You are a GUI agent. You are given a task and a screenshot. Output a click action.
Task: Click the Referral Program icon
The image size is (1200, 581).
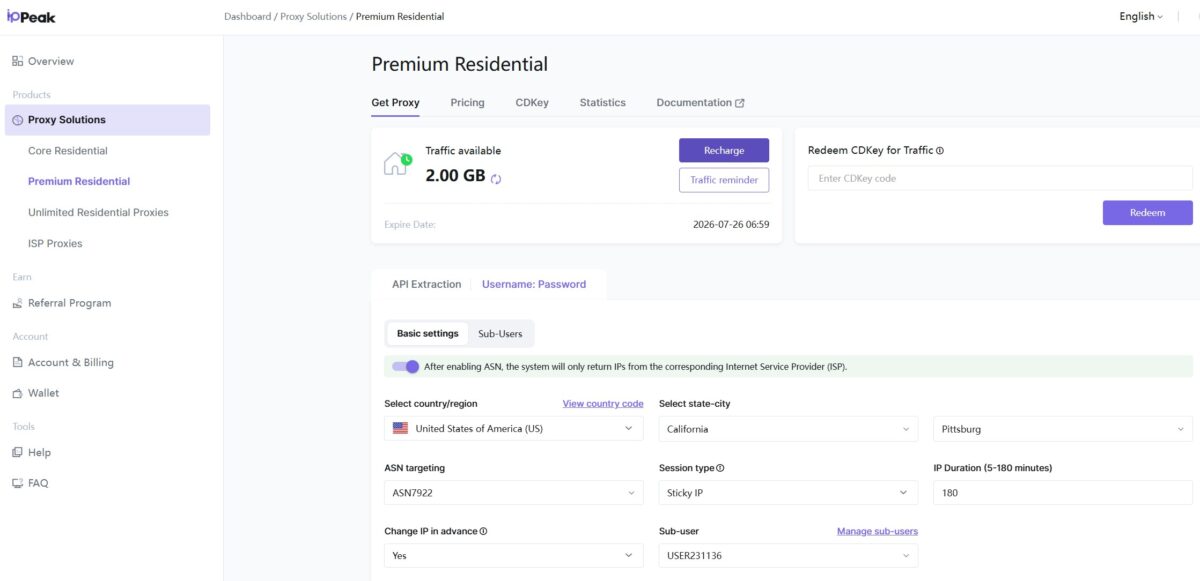point(17,303)
